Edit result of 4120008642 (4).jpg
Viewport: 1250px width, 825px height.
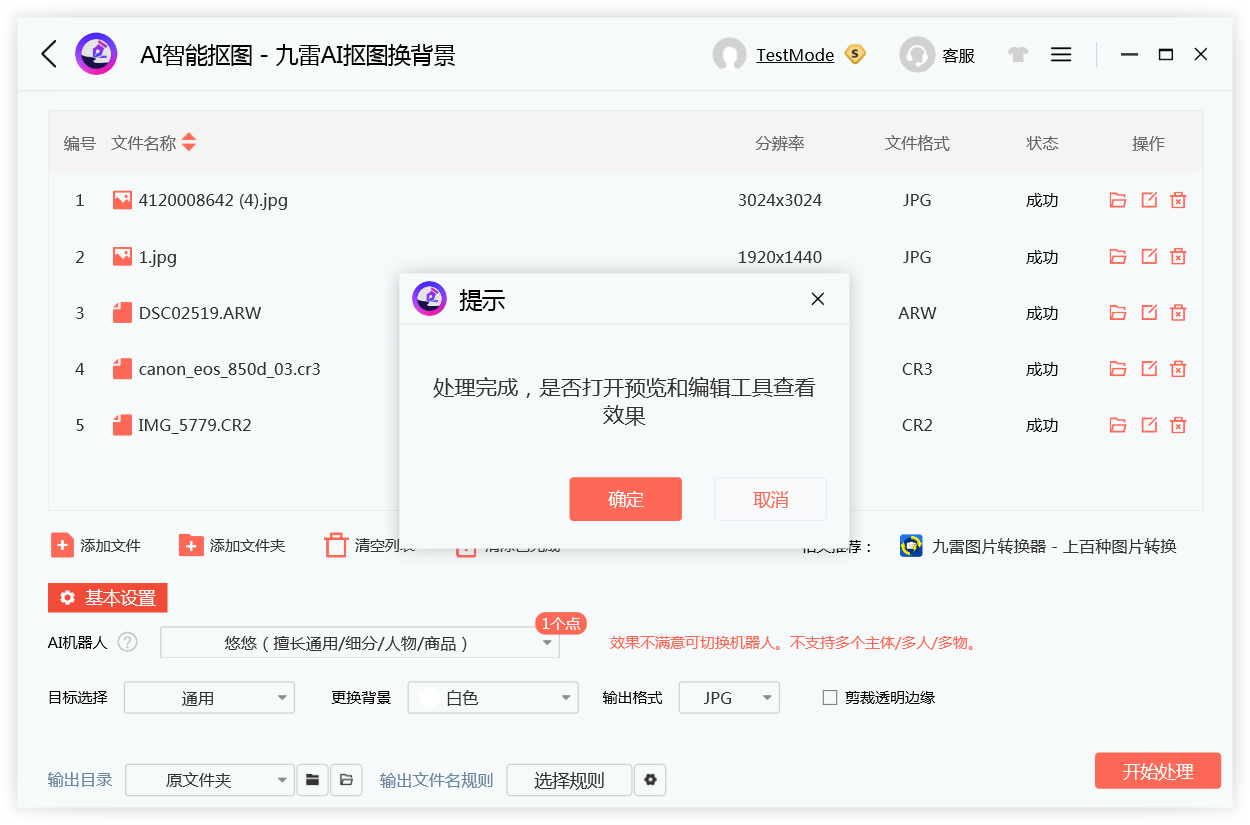tap(1149, 200)
